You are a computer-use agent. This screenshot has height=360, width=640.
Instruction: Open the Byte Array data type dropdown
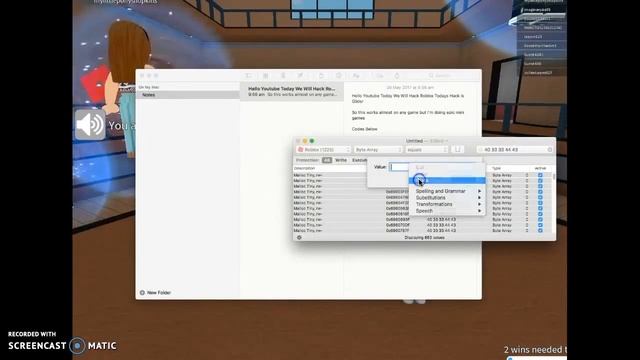378,150
